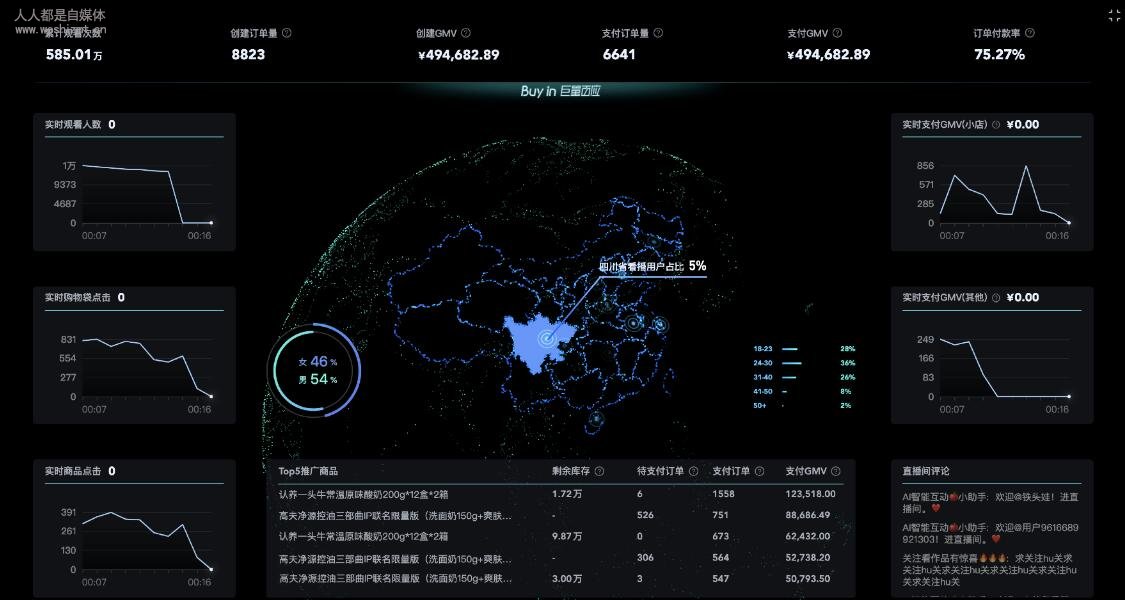Select product row with GMV 52,738.20
Image resolution: width=1125 pixels, height=600 pixels.
point(561,558)
